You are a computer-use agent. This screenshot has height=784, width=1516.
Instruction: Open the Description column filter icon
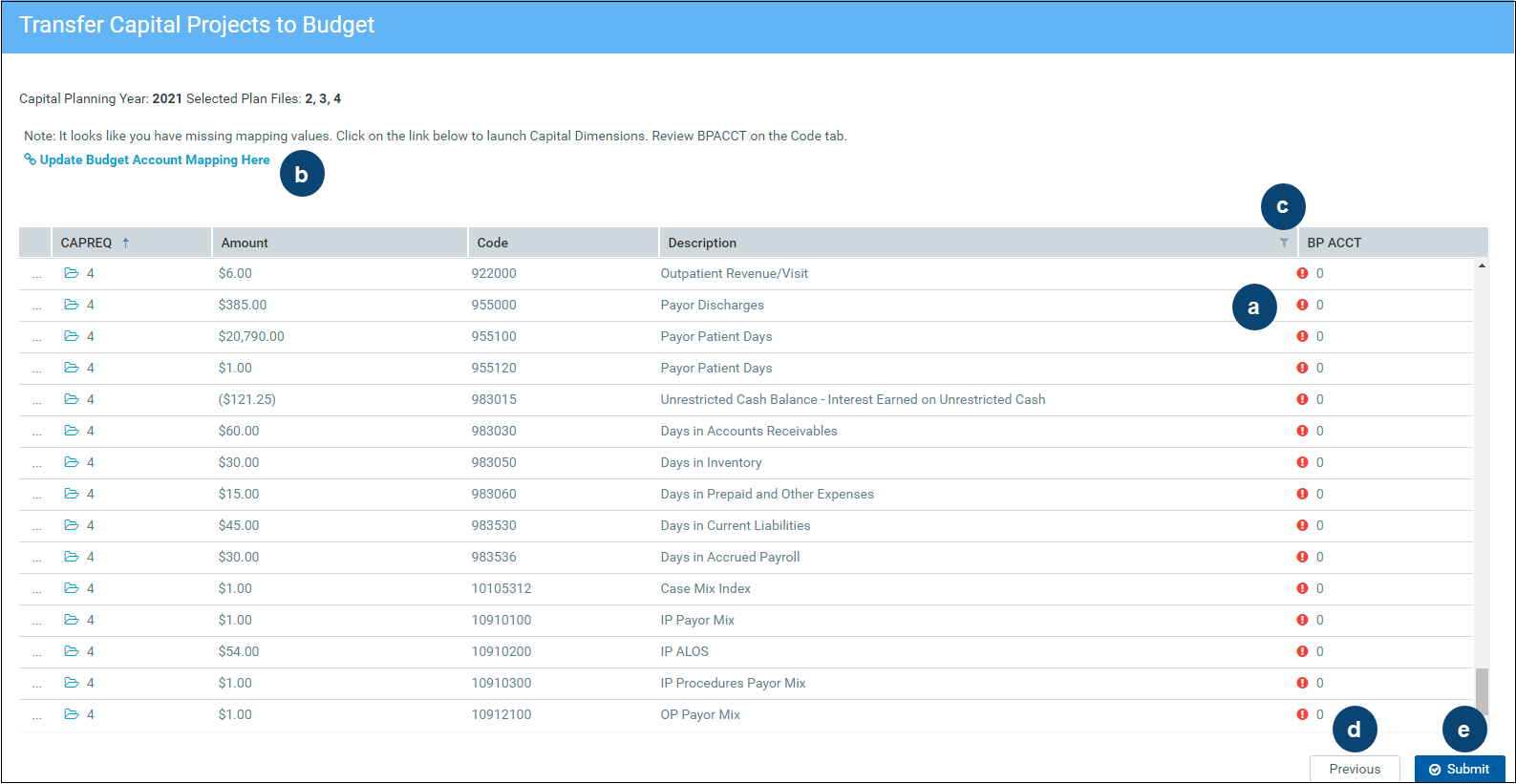coord(1284,243)
